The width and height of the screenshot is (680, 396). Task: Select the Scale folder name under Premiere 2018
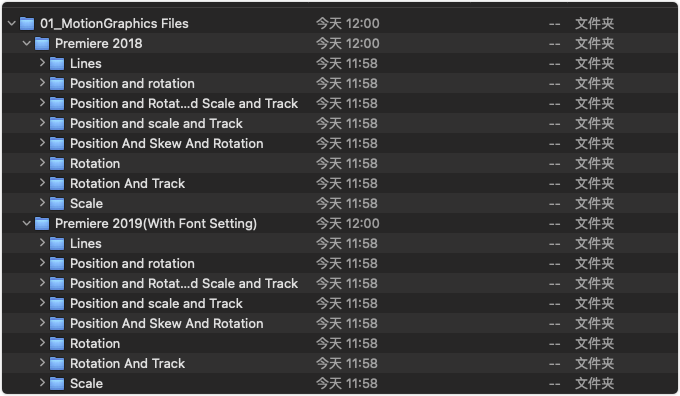86,203
